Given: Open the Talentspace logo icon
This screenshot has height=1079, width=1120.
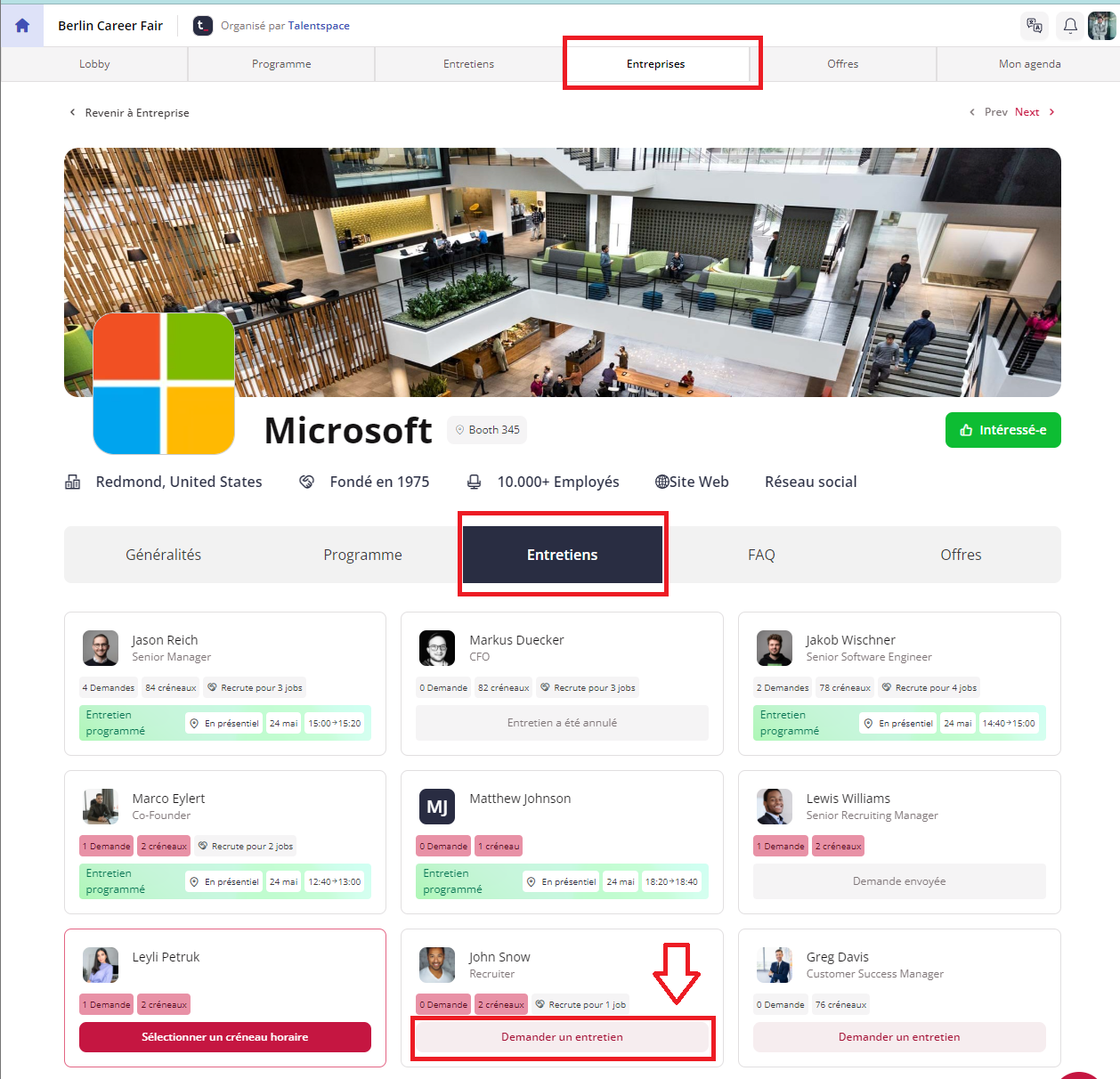Looking at the screenshot, I should pos(203,26).
